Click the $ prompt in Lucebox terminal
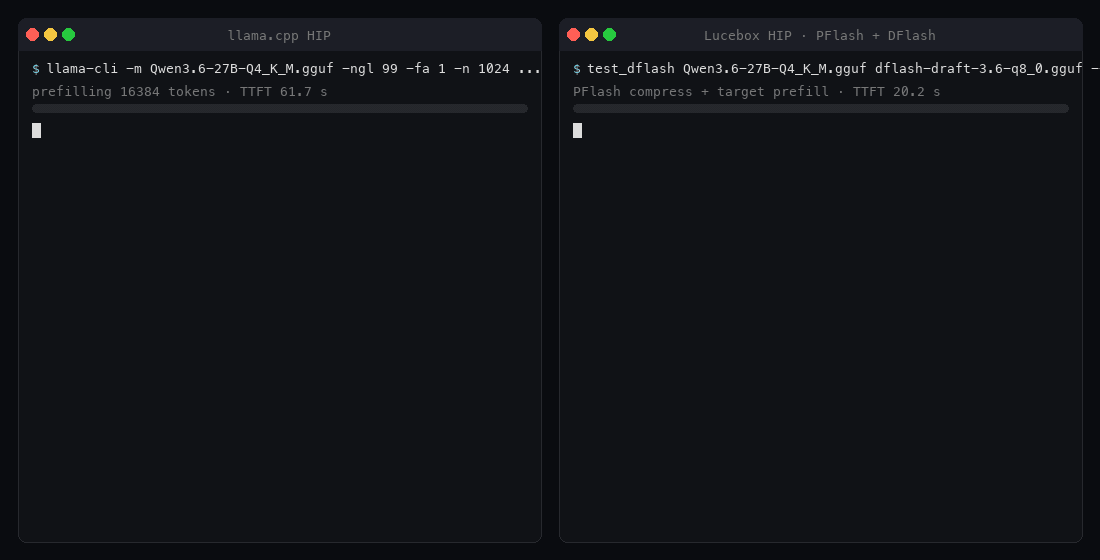Screen dimensions: 1100x560 pos(577,69)
